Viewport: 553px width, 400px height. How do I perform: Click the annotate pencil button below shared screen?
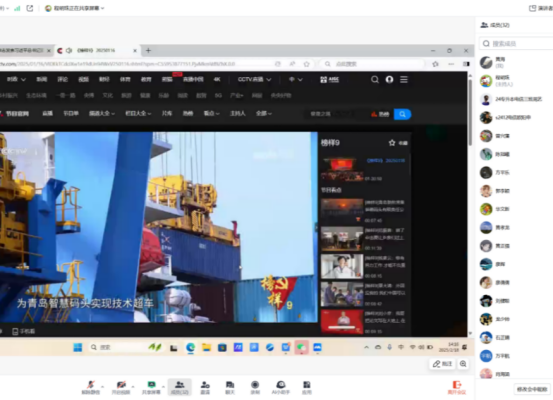point(442,364)
